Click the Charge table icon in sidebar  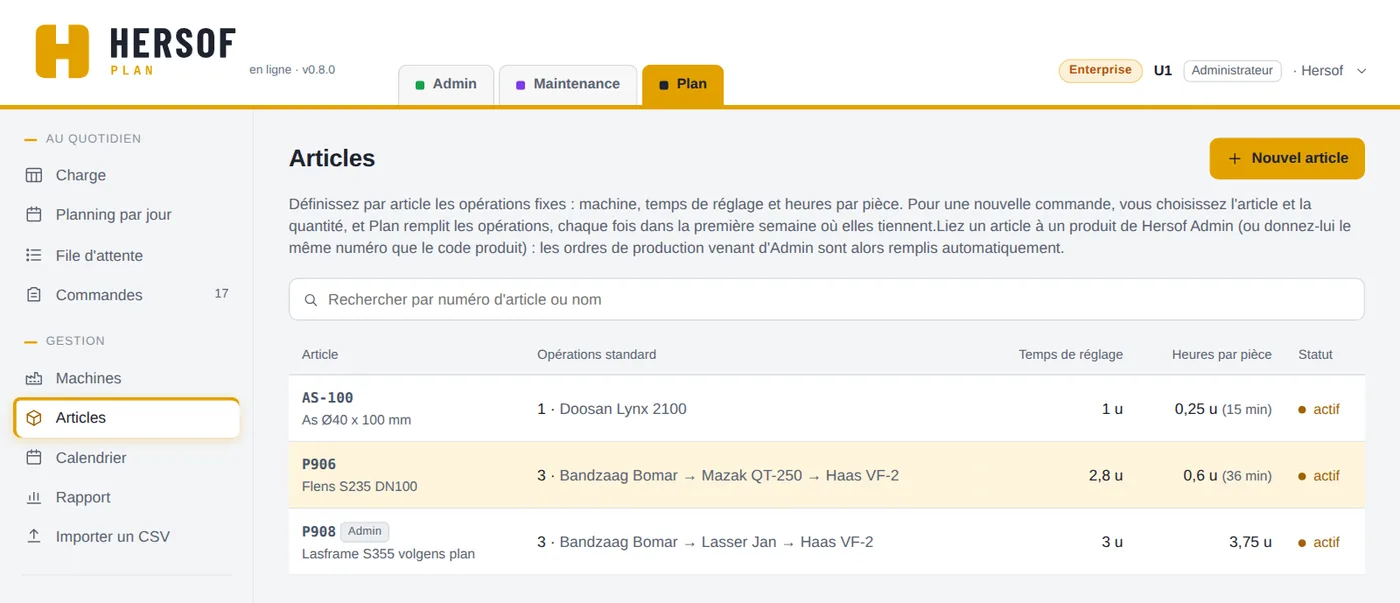34,175
